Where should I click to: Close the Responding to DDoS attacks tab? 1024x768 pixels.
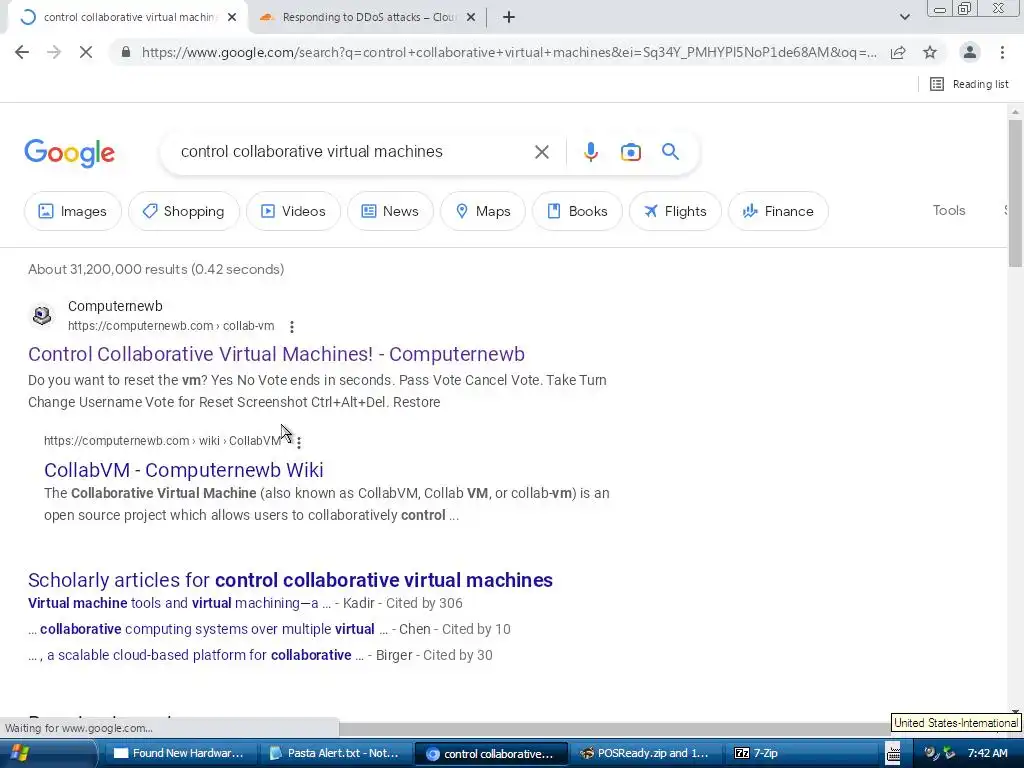click(471, 17)
